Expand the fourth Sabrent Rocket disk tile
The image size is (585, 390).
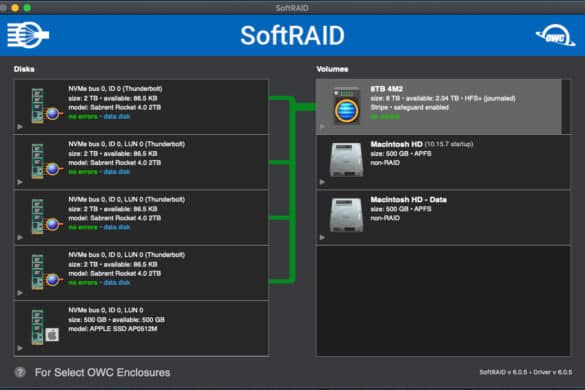(20, 293)
